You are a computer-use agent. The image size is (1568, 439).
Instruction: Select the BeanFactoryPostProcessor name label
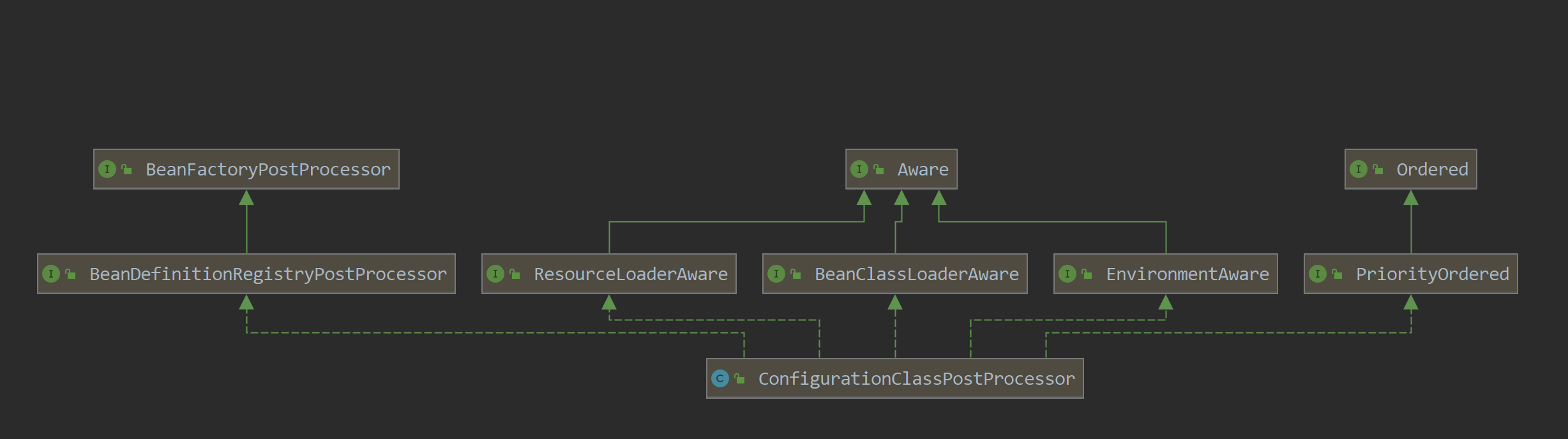coord(268,170)
